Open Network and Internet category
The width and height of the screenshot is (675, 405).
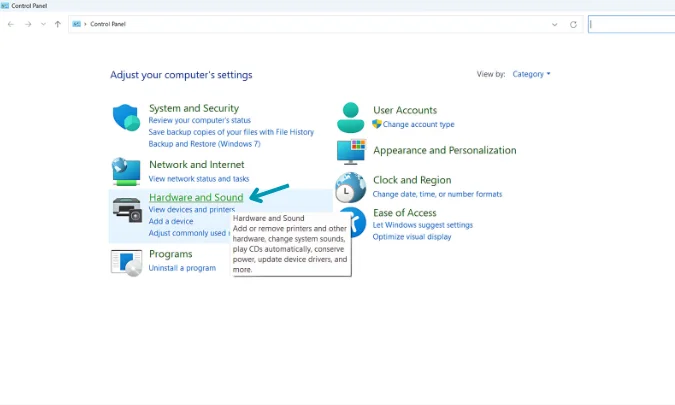point(197,164)
